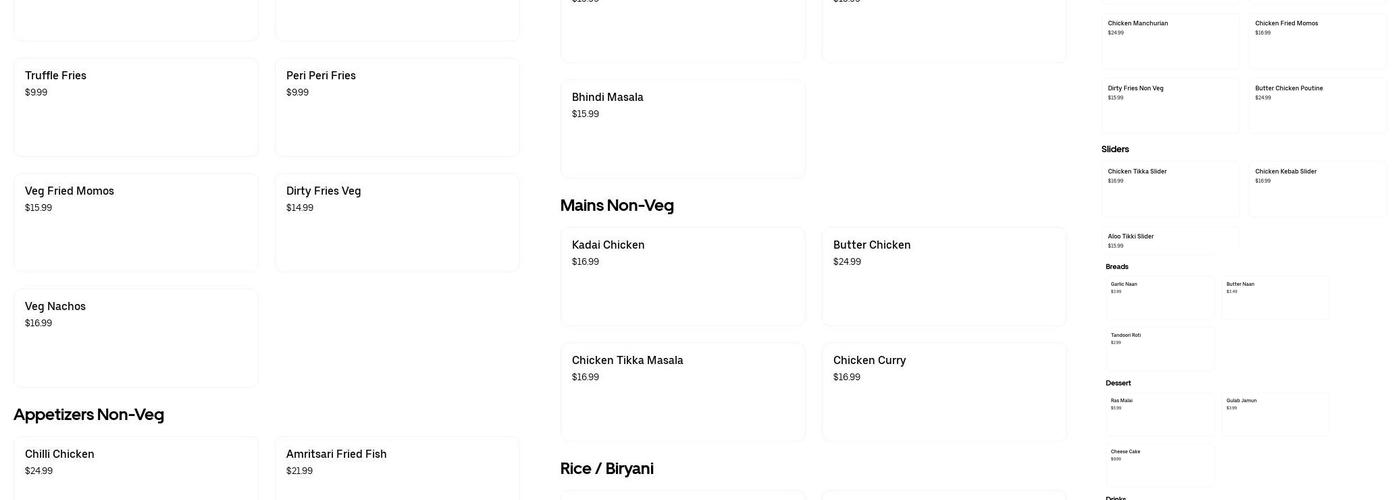Open the Chicken Manchurian card
This screenshot has height=500, width=1400.
click(x=1171, y=41)
